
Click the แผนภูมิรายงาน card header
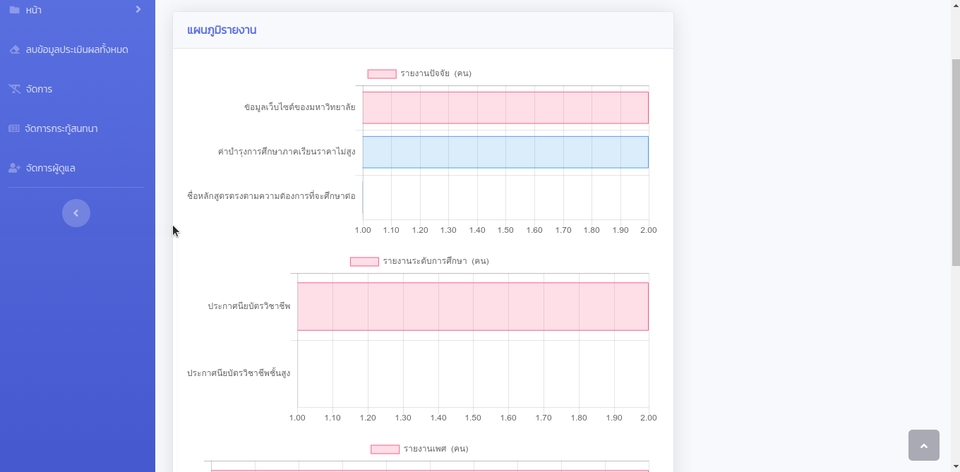[423, 30]
